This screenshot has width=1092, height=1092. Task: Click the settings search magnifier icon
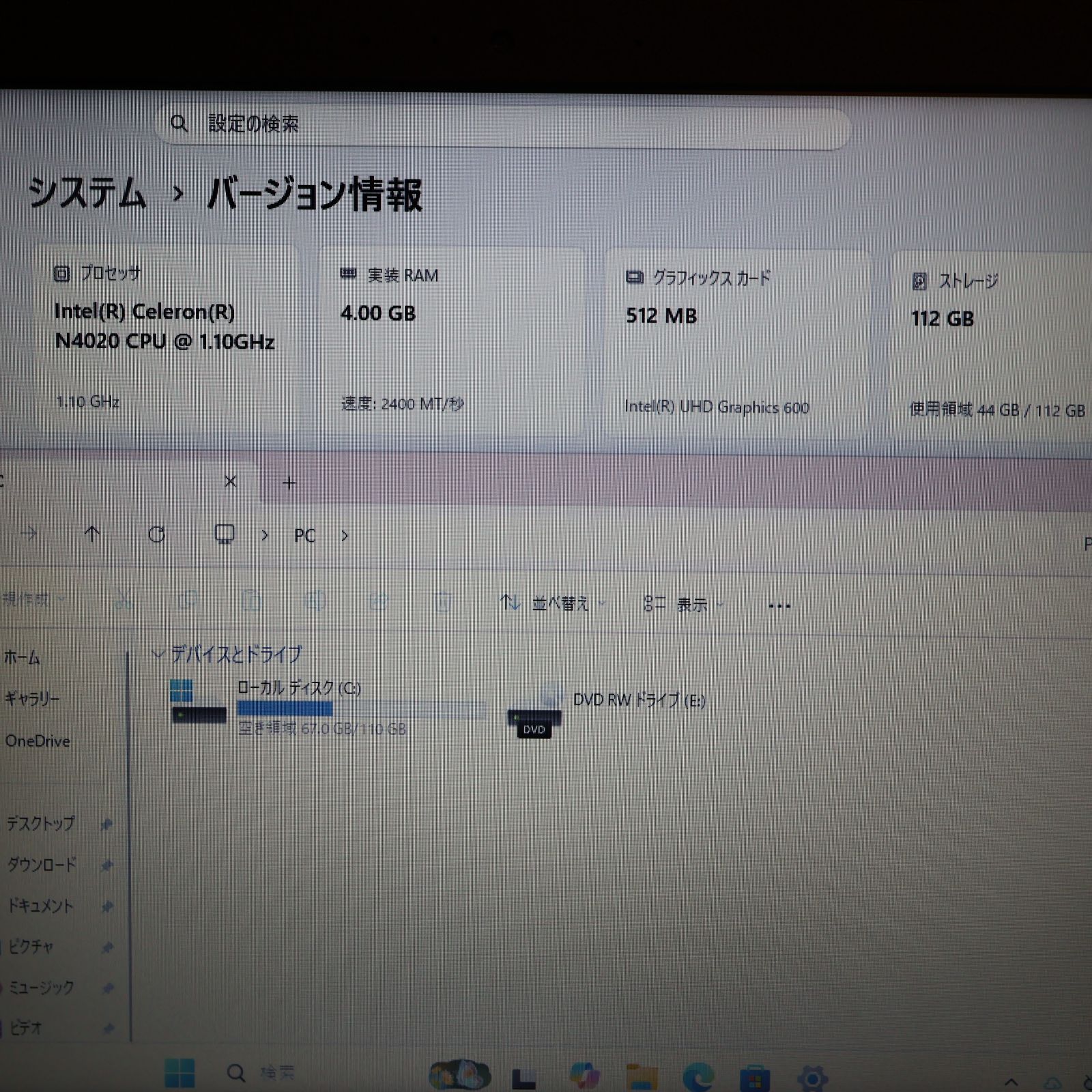179,124
